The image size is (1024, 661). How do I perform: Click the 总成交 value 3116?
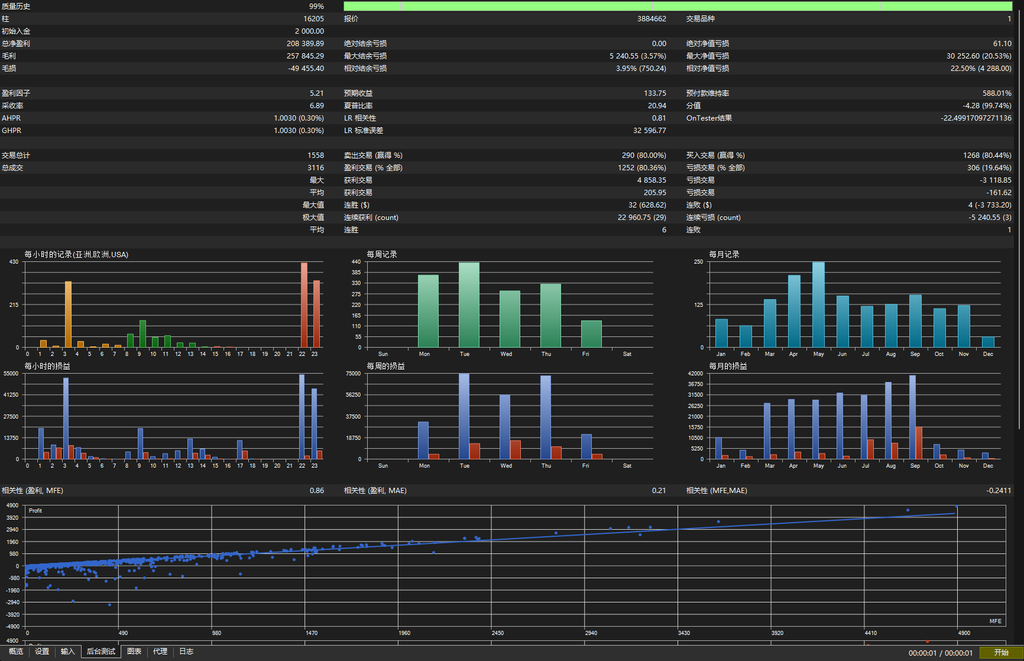tap(315, 168)
